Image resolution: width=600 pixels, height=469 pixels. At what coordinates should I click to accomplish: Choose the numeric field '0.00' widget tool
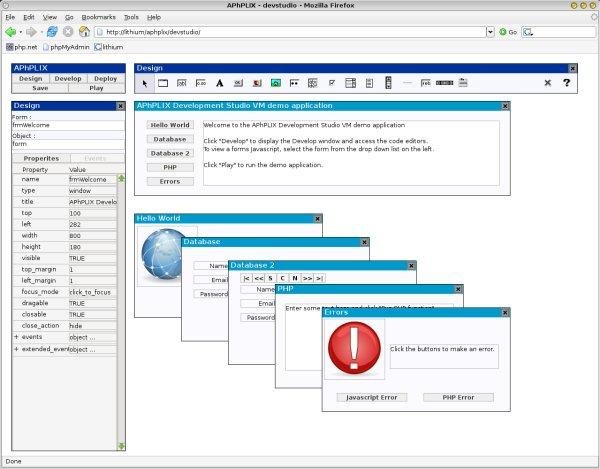pyautogui.click(x=201, y=83)
